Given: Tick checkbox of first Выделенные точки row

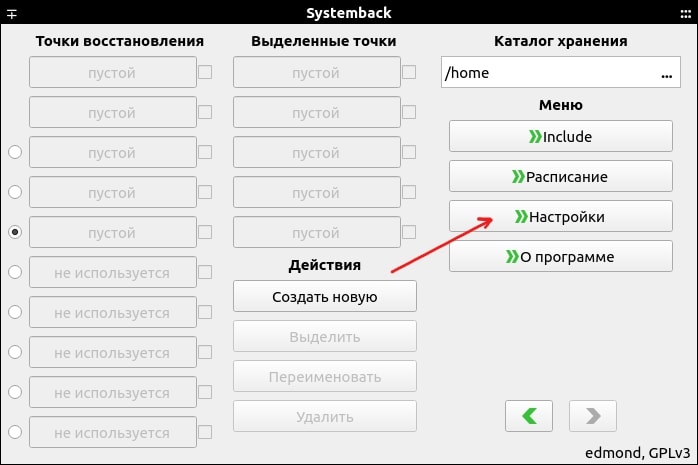Looking at the screenshot, I should [409, 72].
